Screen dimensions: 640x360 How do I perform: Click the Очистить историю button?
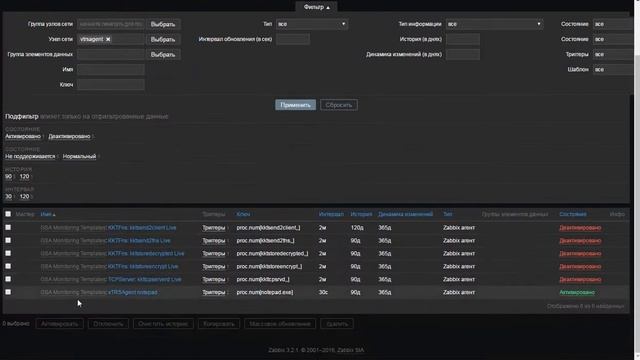[x=163, y=324]
